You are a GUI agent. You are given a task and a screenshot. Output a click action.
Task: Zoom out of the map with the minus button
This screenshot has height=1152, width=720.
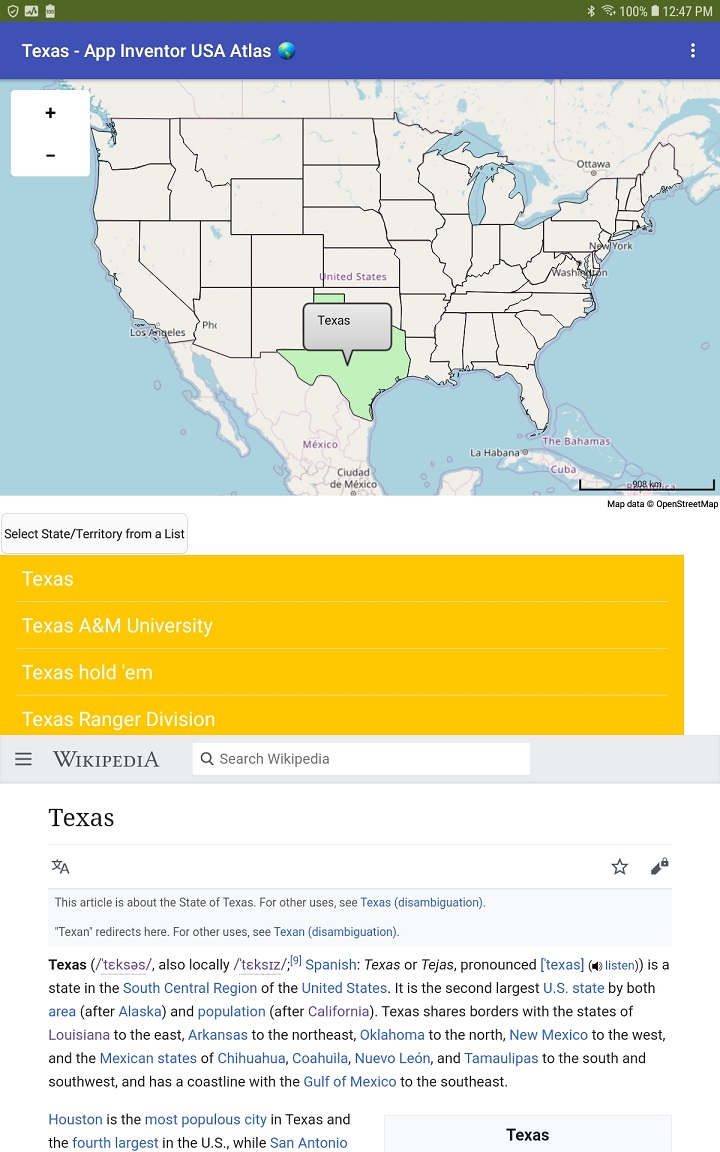click(x=50, y=155)
